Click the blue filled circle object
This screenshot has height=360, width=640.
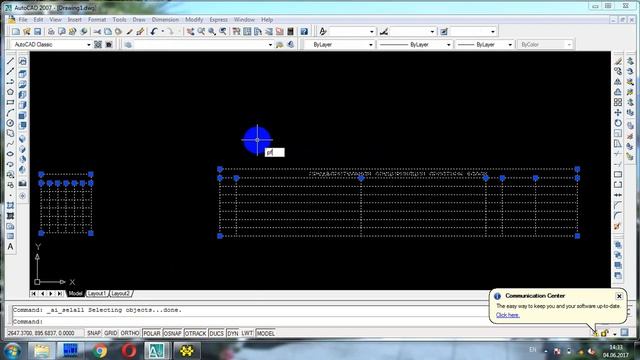[x=257, y=140]
